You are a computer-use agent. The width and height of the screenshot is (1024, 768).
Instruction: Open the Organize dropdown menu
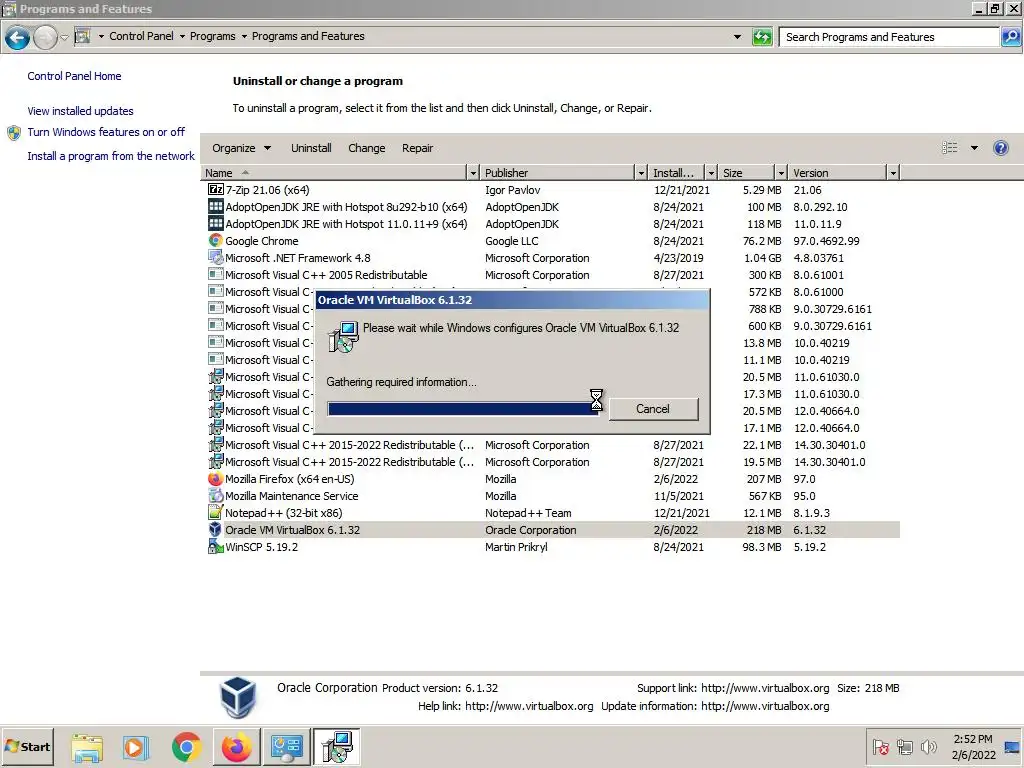(x=241, y=148)
